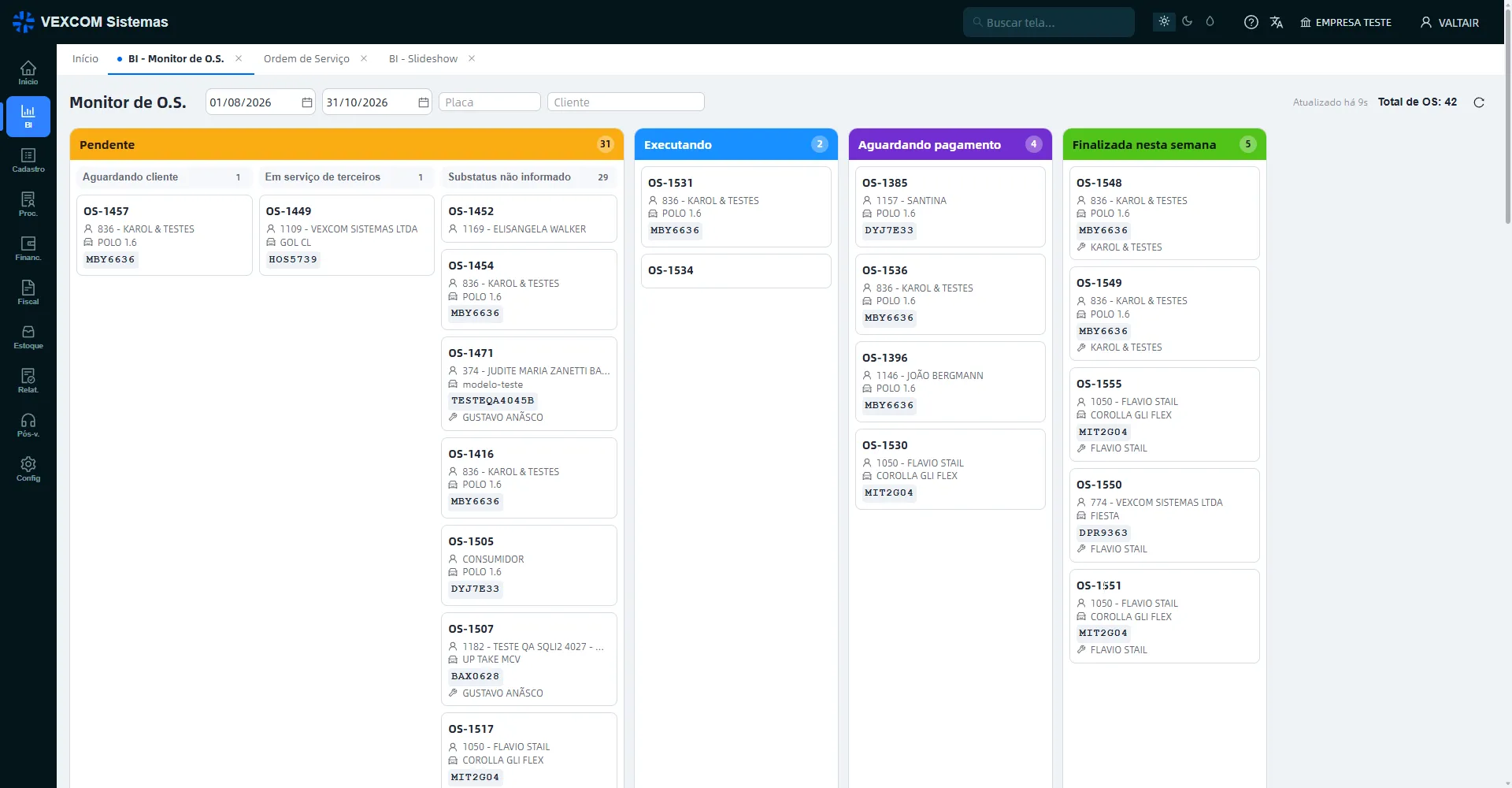Open card OS-1534
1512x788 pixels.
pos(736,270)
